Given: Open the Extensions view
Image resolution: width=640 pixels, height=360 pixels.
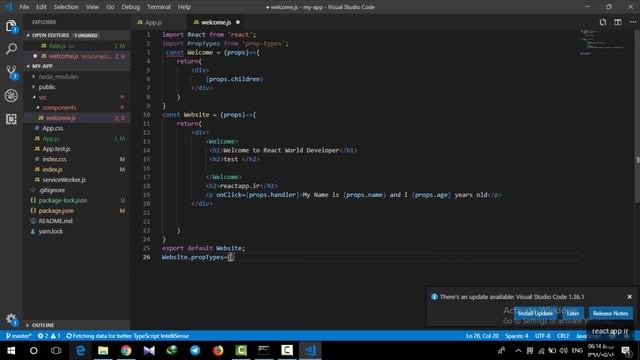Looking at the screenshot, I should [x=11, y=119].
